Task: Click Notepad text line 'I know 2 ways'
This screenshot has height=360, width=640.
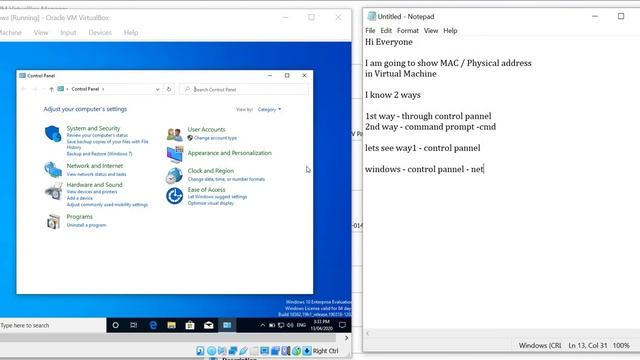Action: [393, 95]
